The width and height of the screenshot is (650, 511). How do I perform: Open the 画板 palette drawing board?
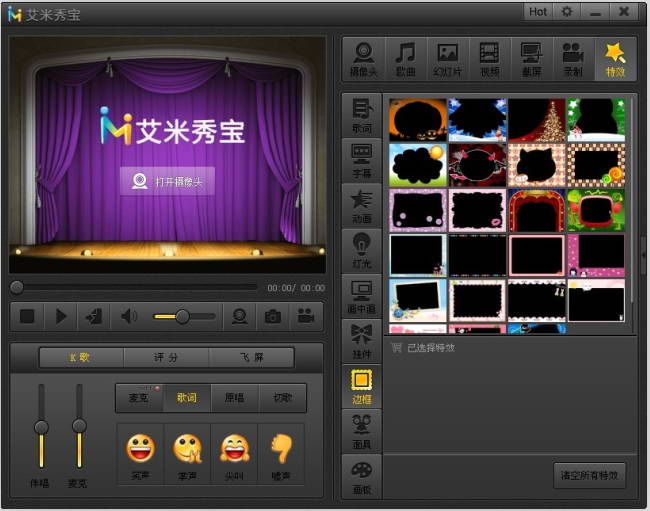pyautogui.click(x=362, y=477)
